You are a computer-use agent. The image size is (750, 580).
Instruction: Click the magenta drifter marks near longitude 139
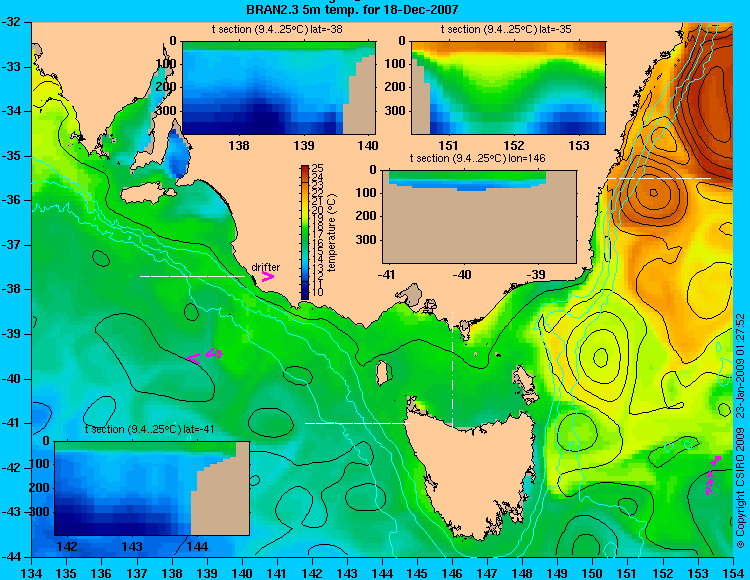tap(205, 356)
